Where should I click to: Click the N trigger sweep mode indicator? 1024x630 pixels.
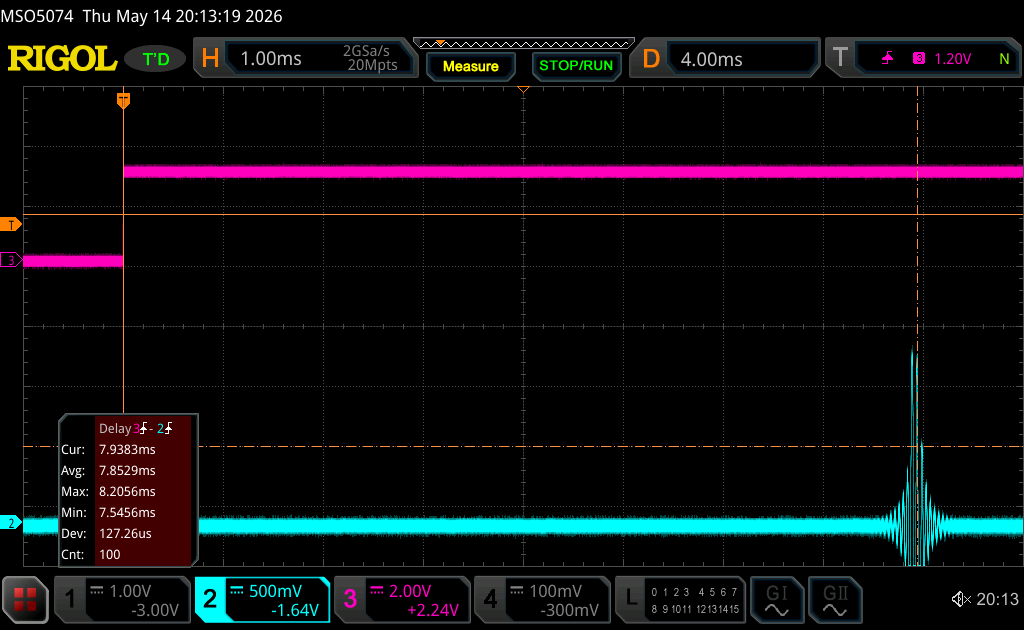click(1004, 59)
